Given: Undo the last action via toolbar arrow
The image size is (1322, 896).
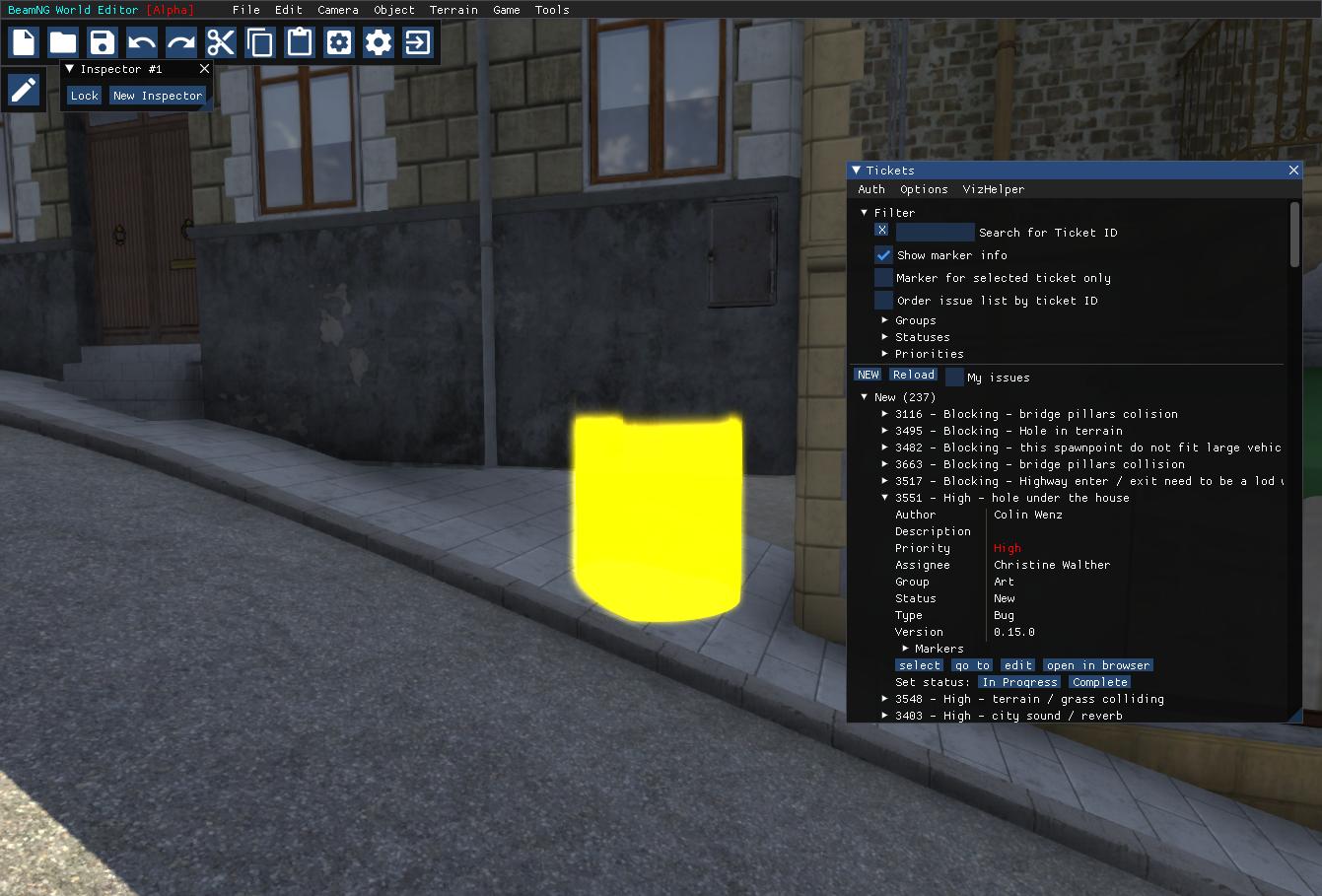Looking at the screenshot, I should (142, 42).
